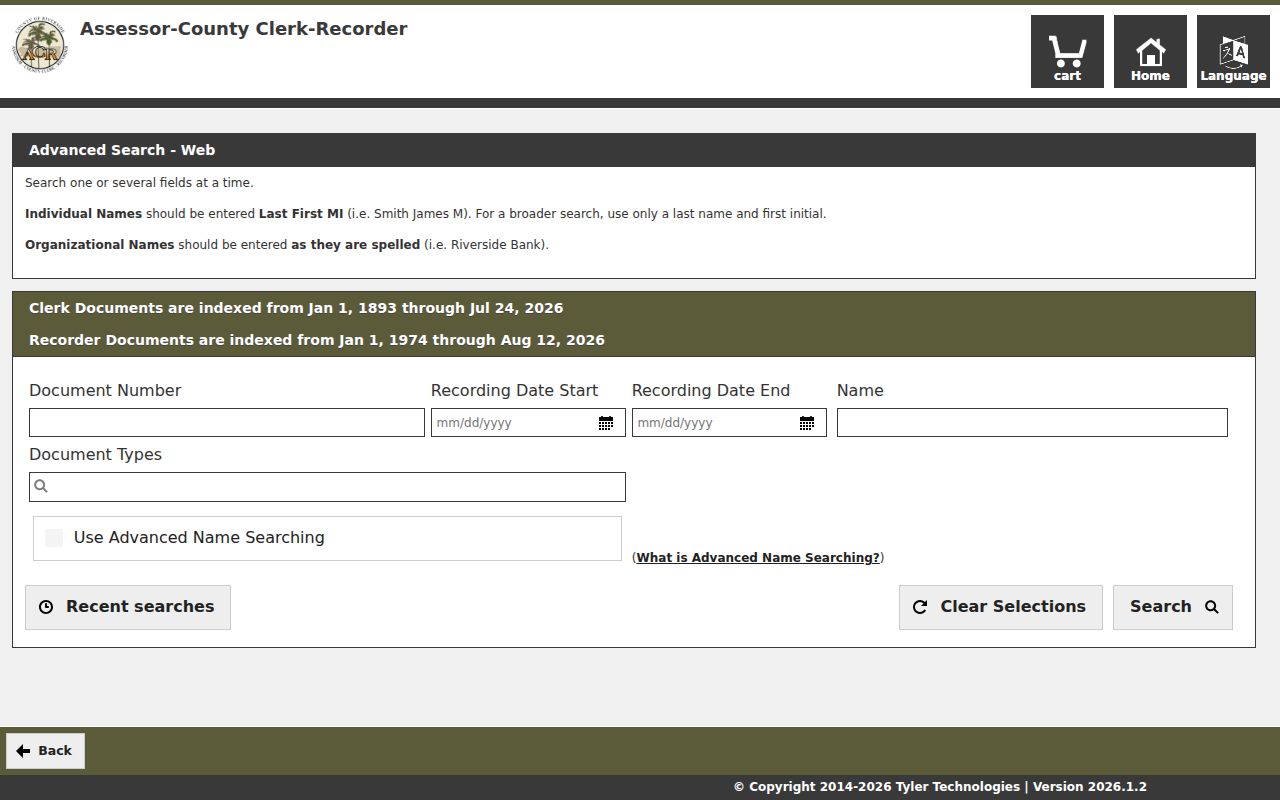
Task: Click the Advanced Search - Web heading
Action: coord(122,150)
